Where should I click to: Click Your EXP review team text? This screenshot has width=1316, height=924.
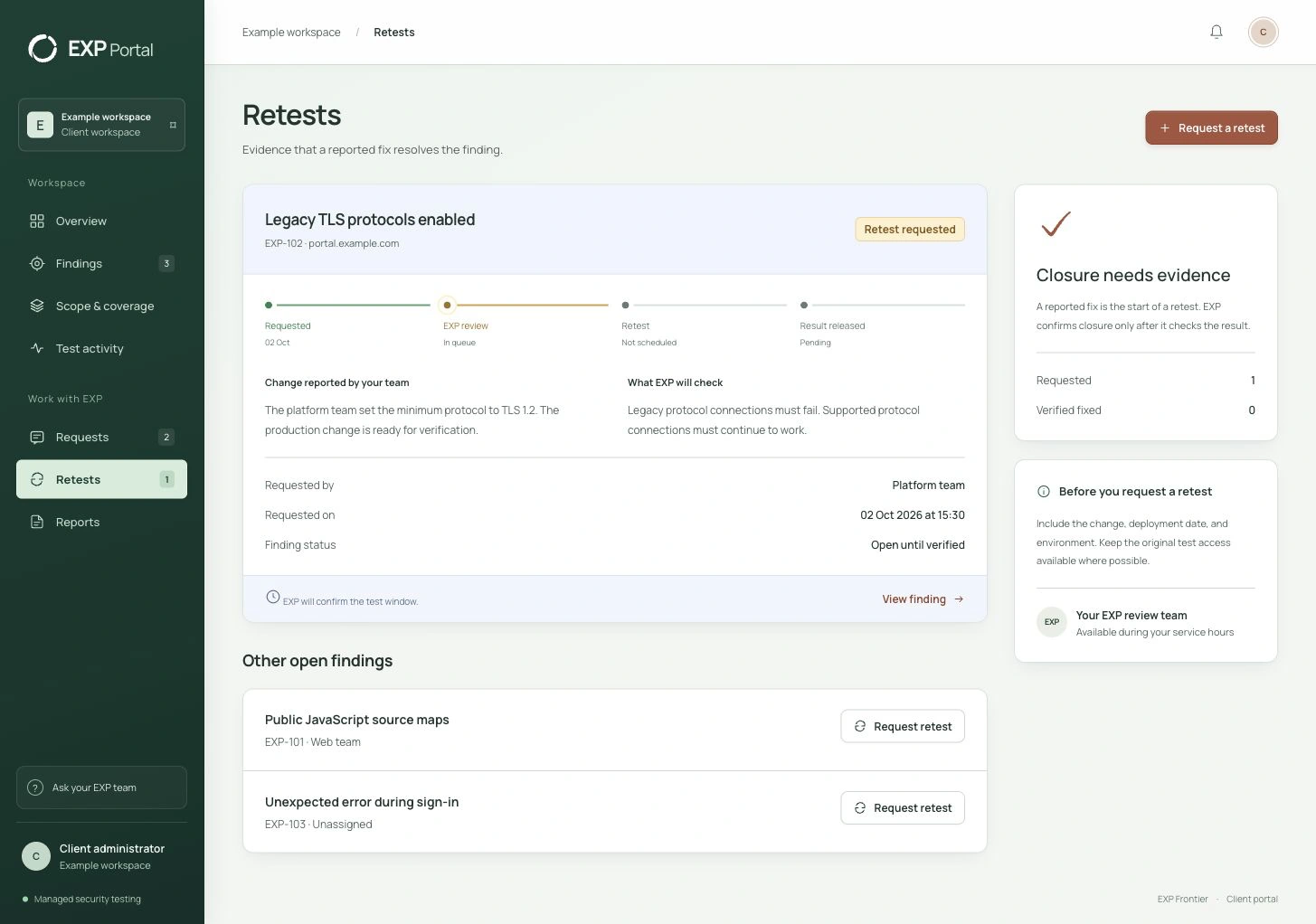(x=1131, y=616)
